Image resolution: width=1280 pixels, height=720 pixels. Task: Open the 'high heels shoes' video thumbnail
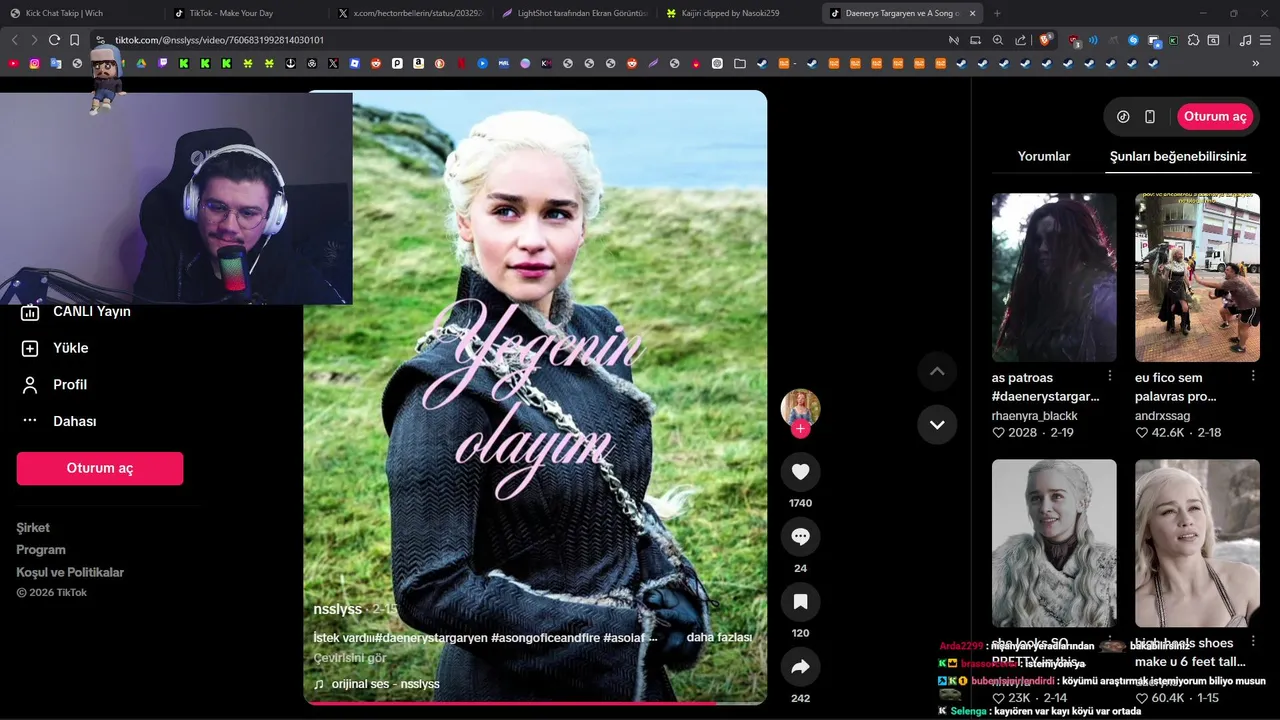coord(1197,543)
